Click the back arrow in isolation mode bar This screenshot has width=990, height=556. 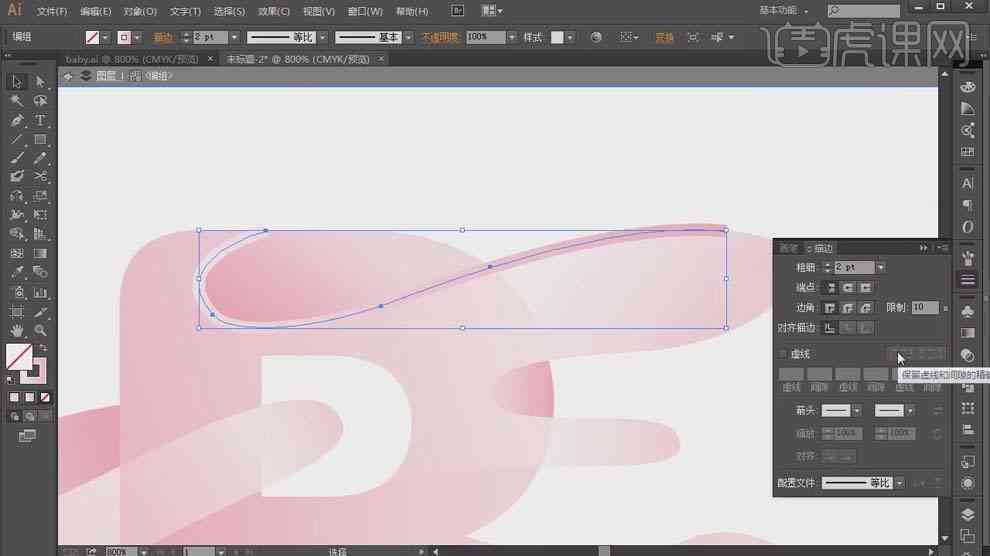[68, 76]
